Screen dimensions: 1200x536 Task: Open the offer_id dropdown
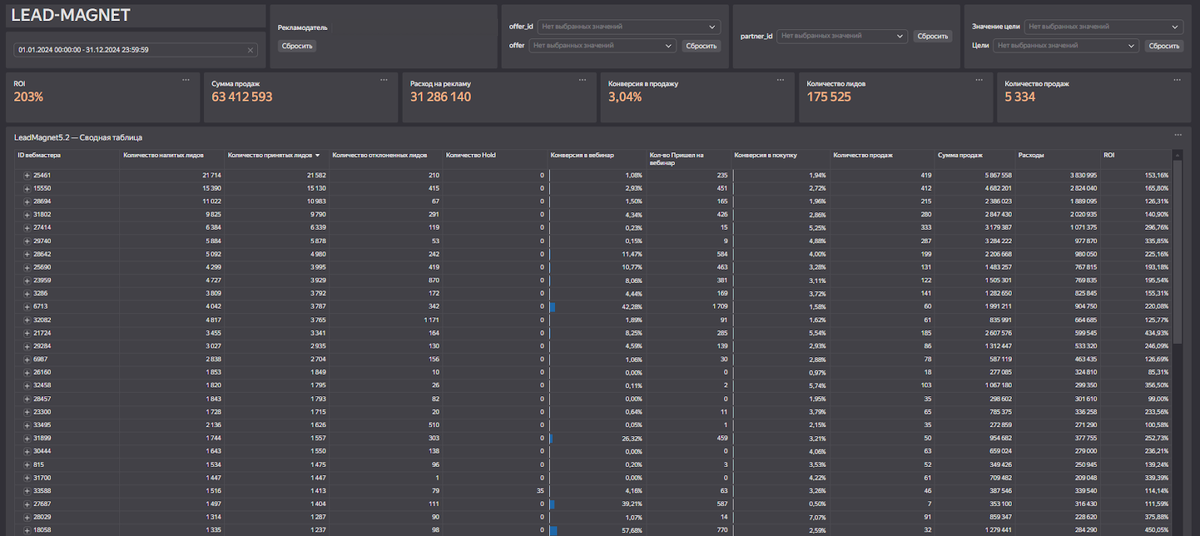click(x=629, y=27)
